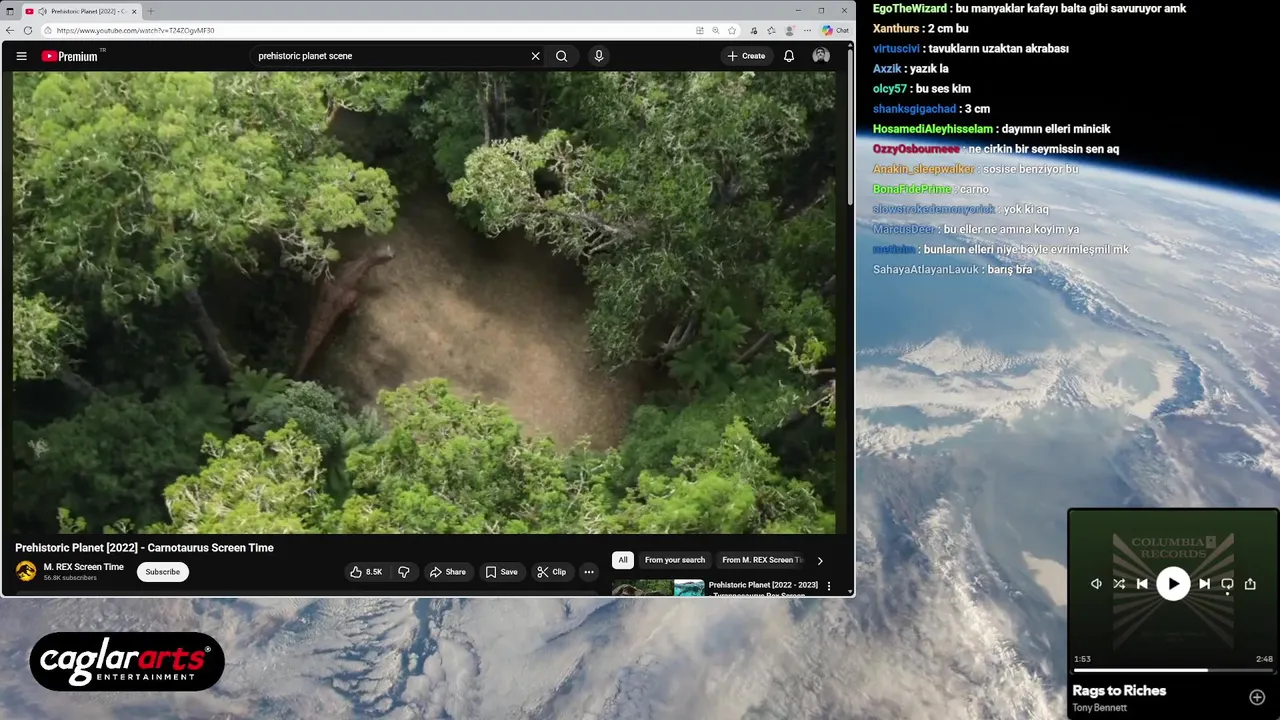
Task: Skip to next track in music widget
Action: coord(1204,584)
